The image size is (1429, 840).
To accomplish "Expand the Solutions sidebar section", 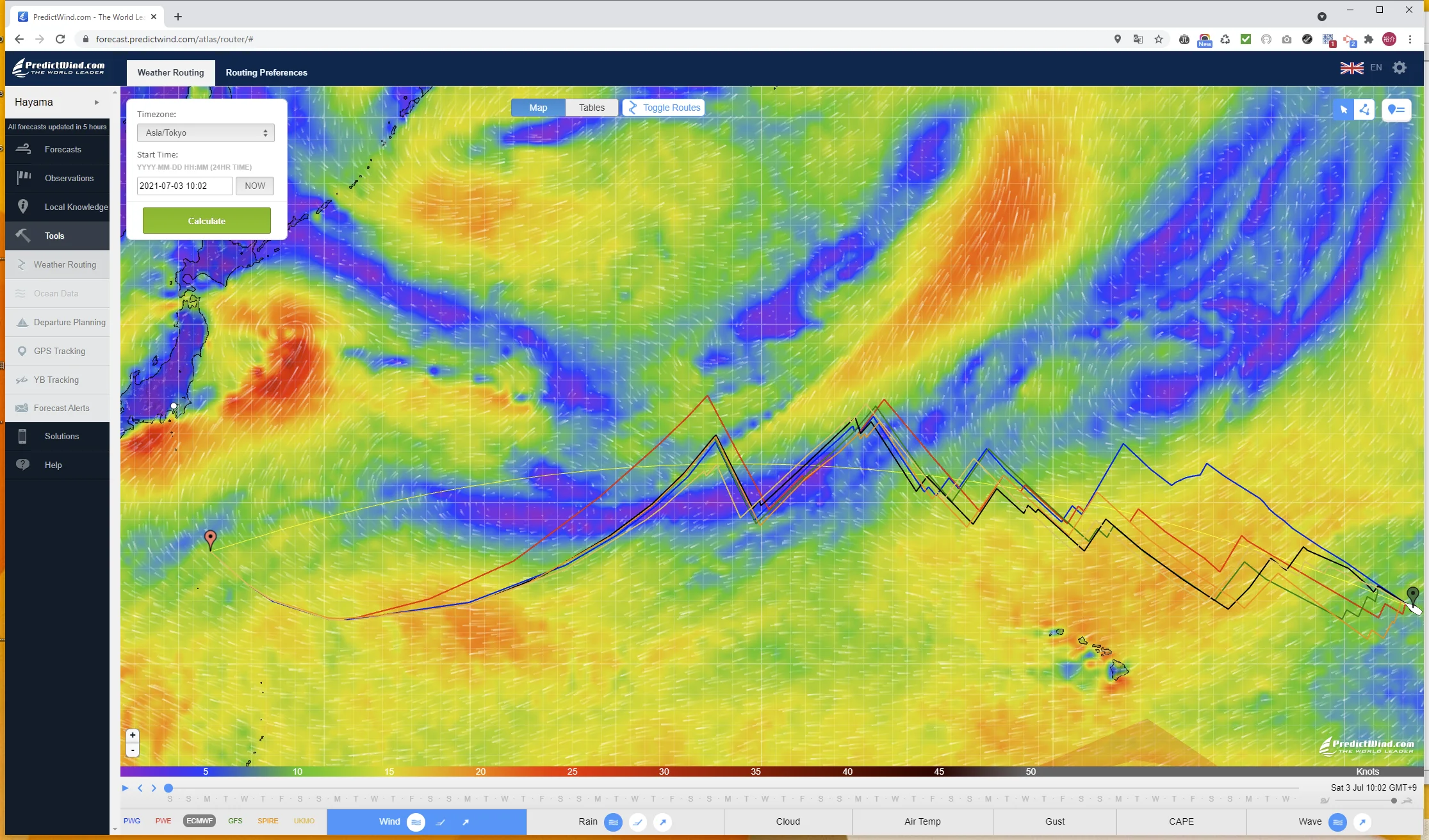I will point(57,436).
